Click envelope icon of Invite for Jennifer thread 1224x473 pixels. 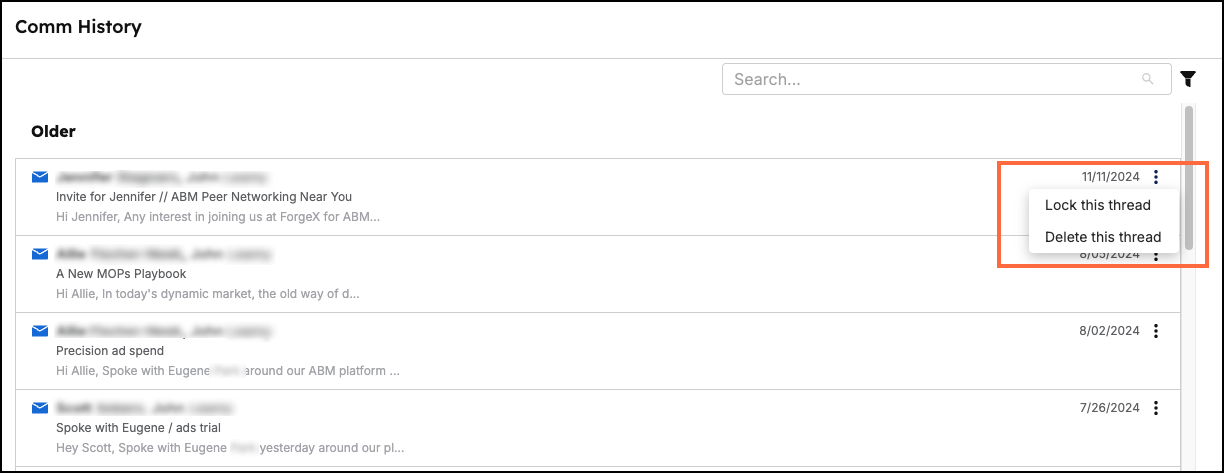[40, 177]
